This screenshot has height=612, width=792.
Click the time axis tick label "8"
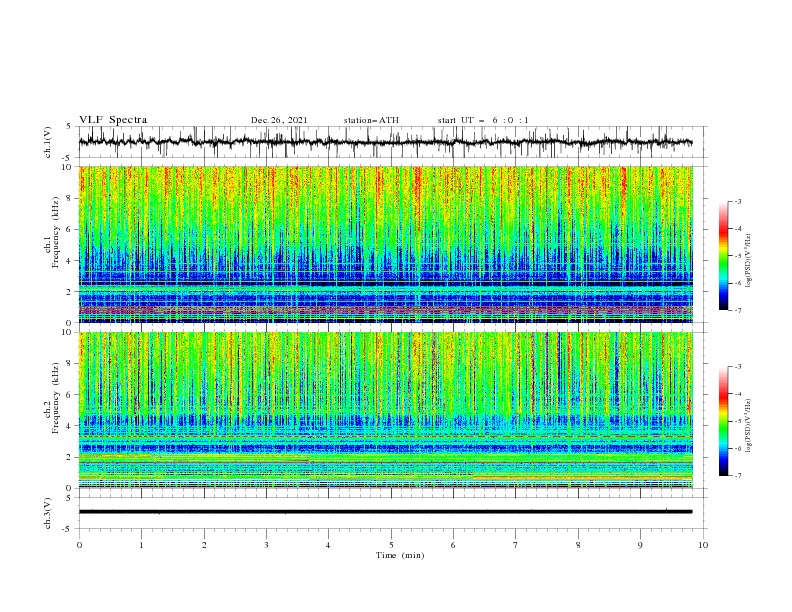coord(578,545)
